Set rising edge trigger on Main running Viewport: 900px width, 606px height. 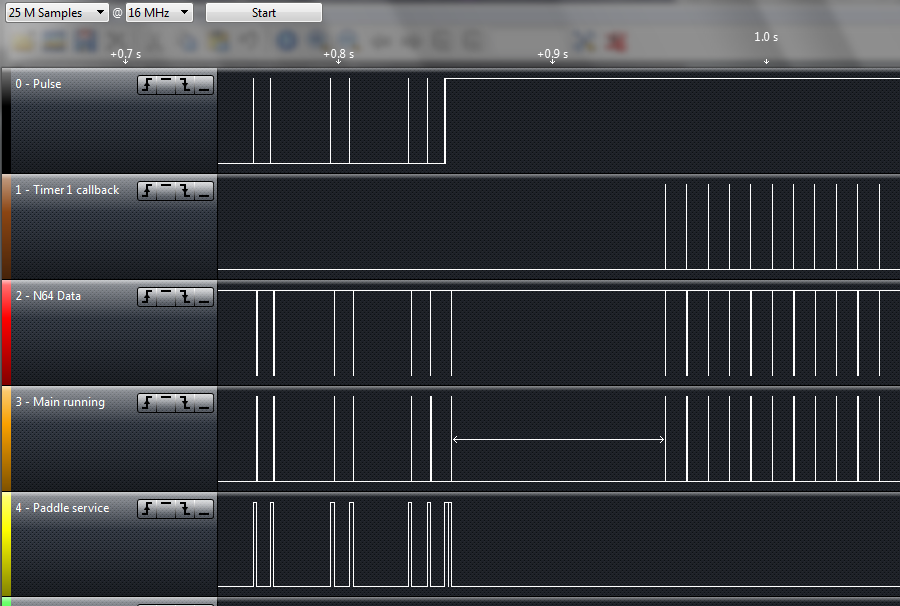coord(148,403)
